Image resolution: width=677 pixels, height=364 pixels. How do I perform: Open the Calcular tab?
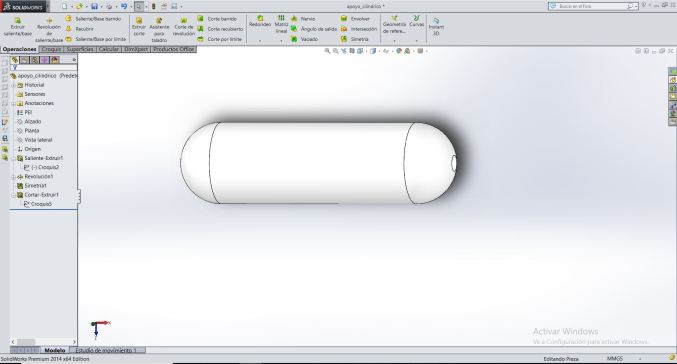coord(108,49)
